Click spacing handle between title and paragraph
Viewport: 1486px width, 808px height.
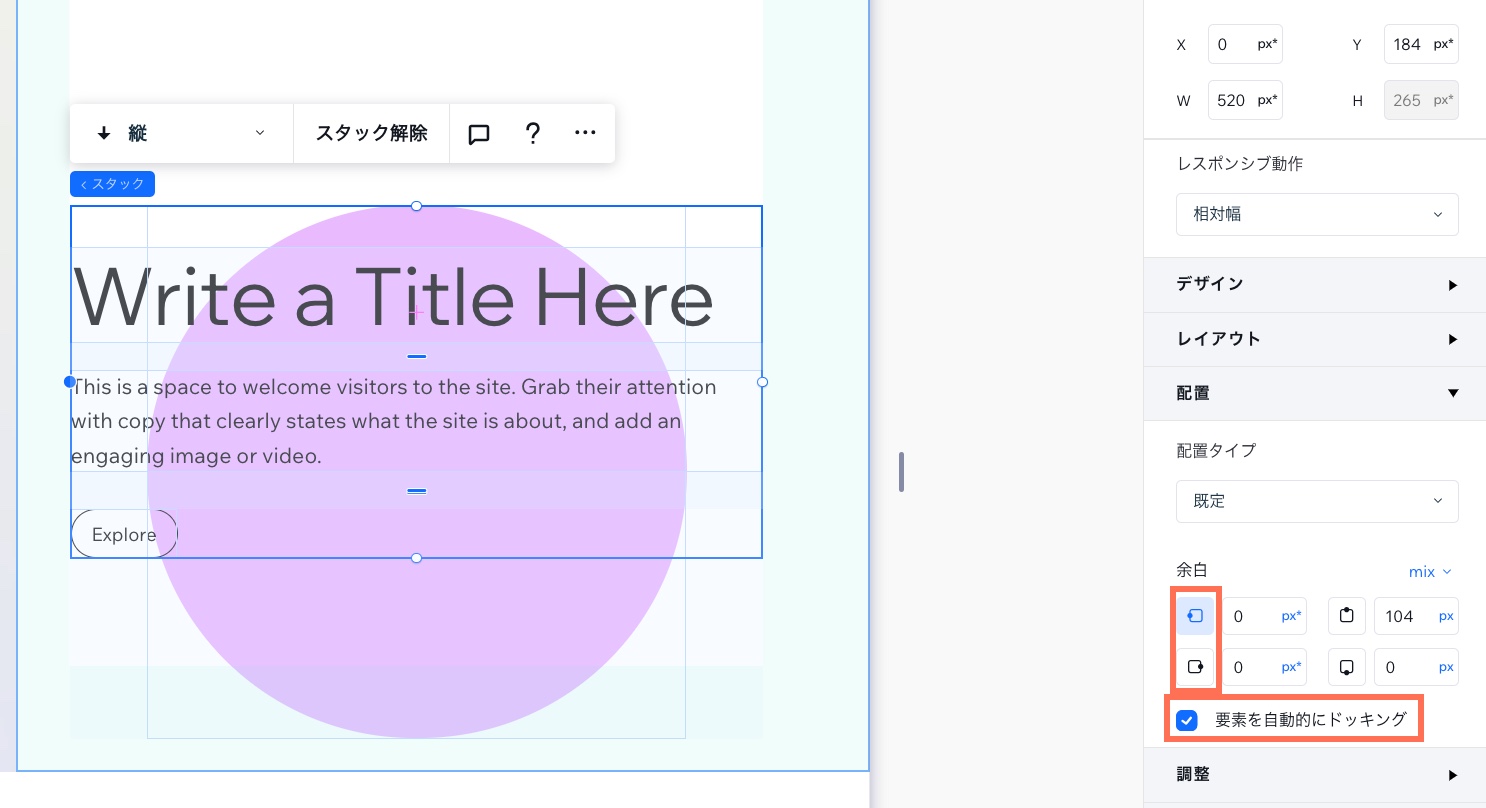[x=416, y=357]
